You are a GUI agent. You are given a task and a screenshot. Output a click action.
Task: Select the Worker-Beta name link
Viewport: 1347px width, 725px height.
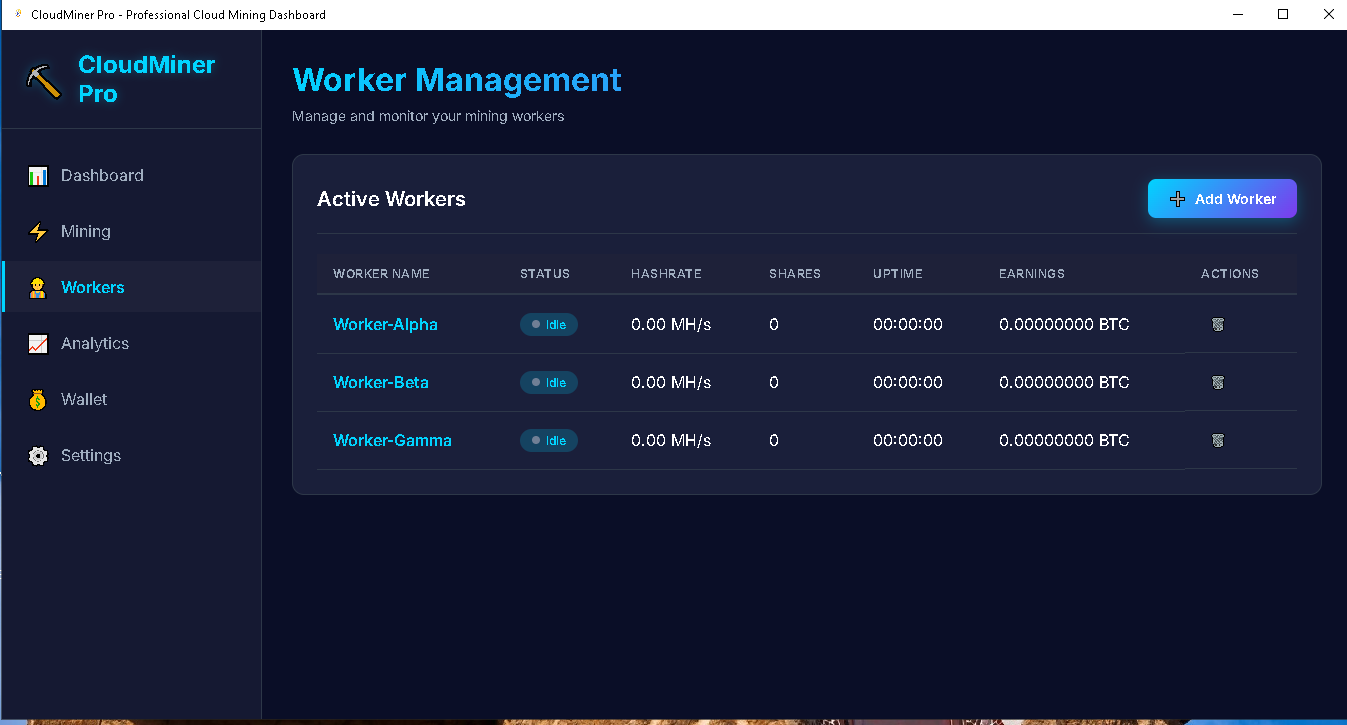click(380, 383)
